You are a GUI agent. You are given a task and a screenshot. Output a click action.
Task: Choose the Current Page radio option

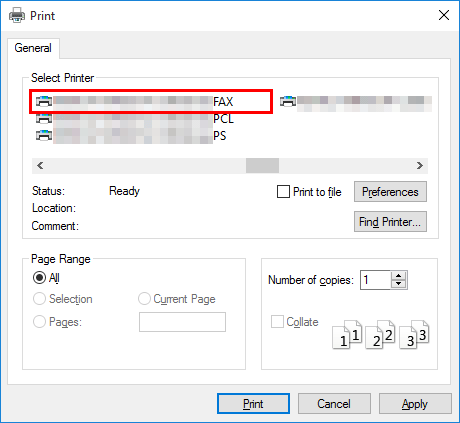pyautogui.click(x=144, y=299)
